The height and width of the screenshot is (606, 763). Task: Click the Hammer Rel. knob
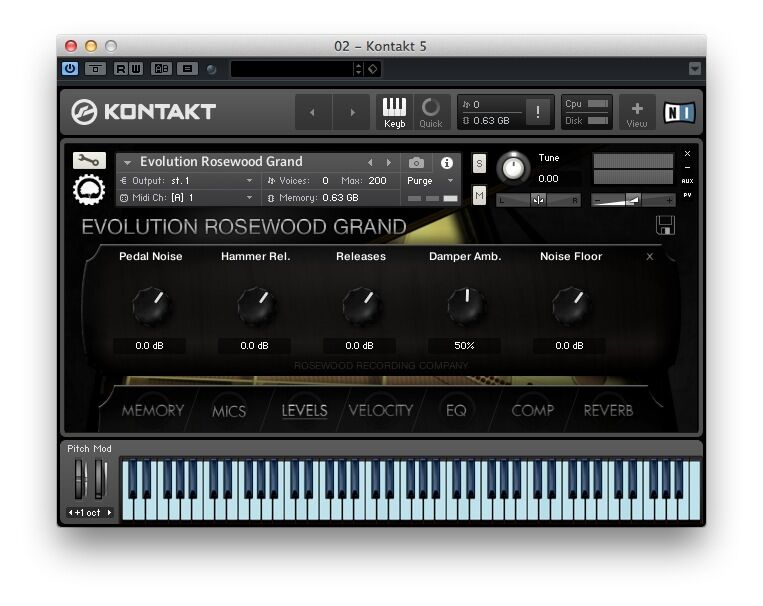click(x=256, y=307)
